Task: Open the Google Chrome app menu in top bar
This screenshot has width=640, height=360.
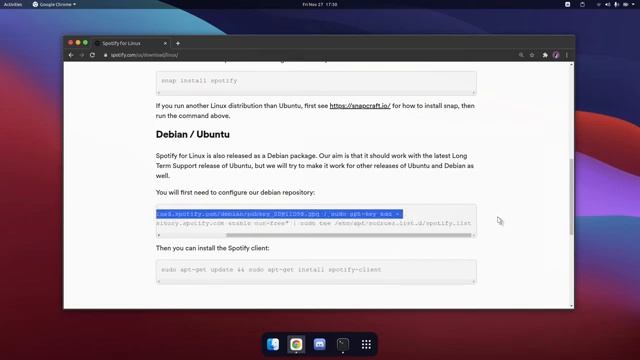Action: (x=54, y=4)
